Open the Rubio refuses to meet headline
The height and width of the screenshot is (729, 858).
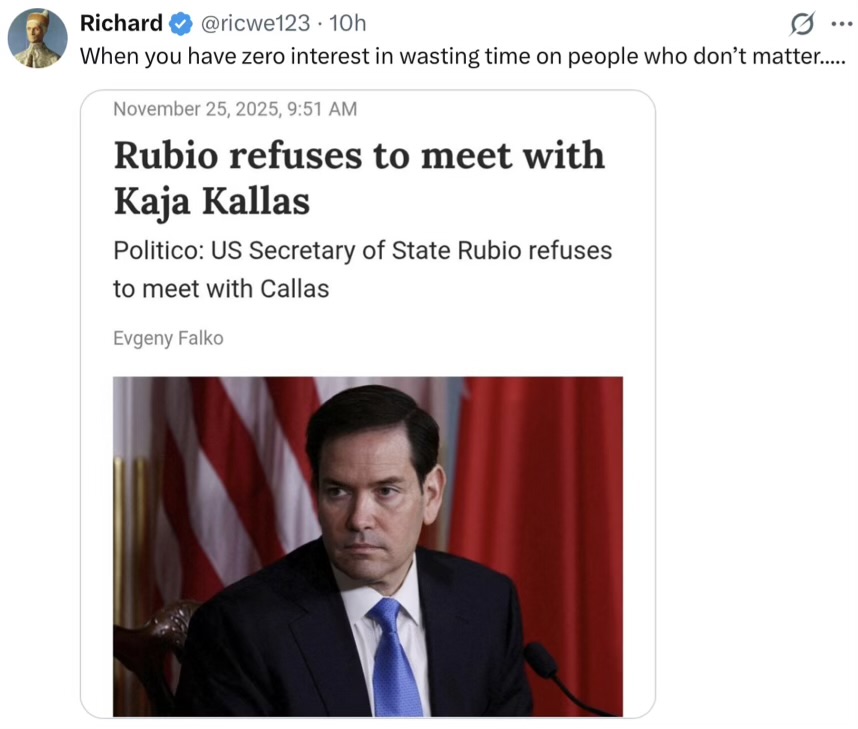click(359, 156)
